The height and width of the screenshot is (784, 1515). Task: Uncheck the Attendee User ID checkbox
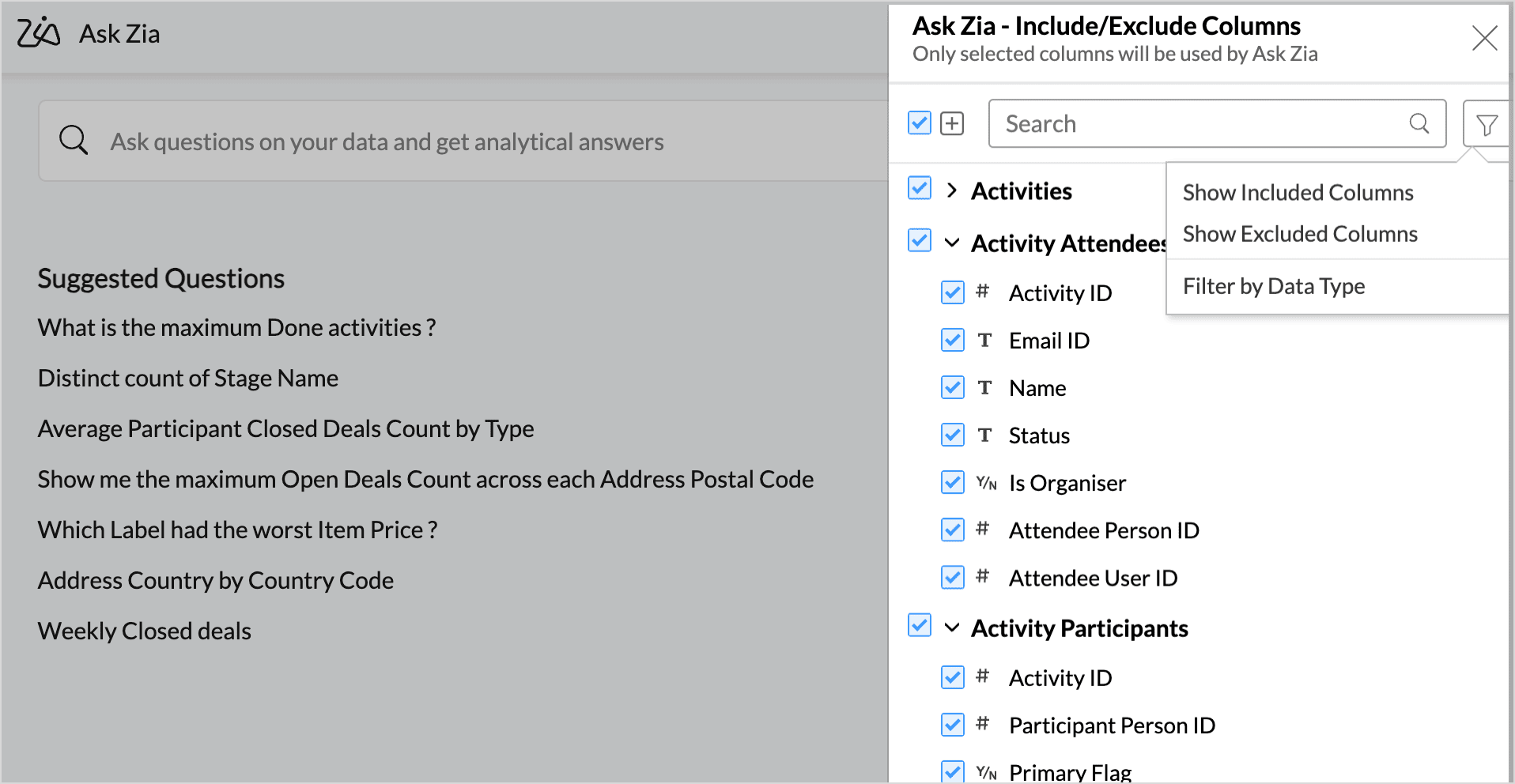point(953,577)
